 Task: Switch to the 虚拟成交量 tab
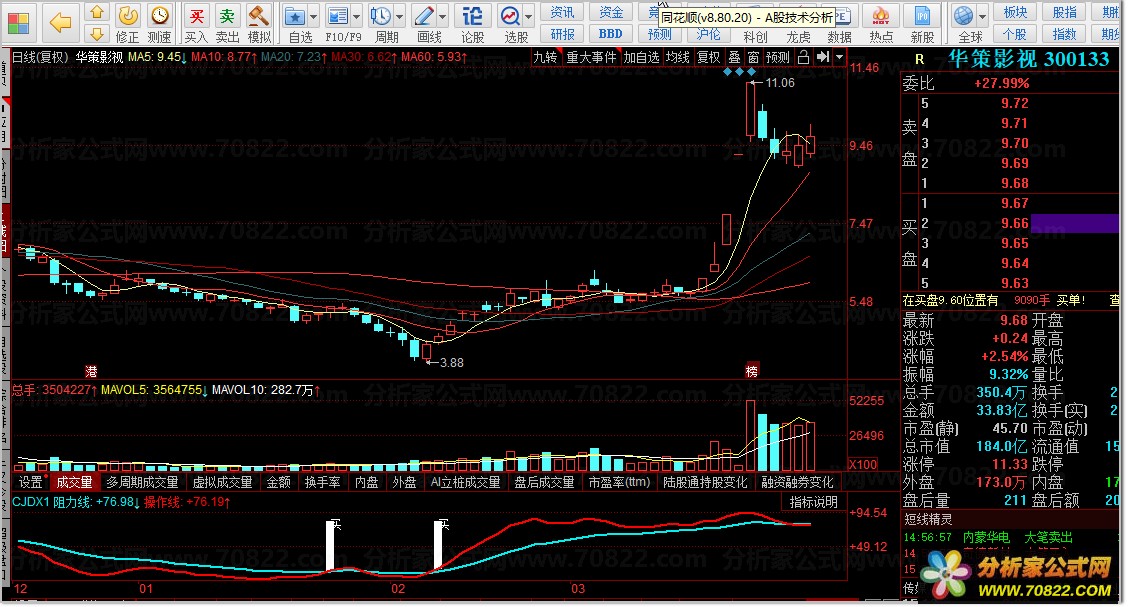tap(222, 482)
